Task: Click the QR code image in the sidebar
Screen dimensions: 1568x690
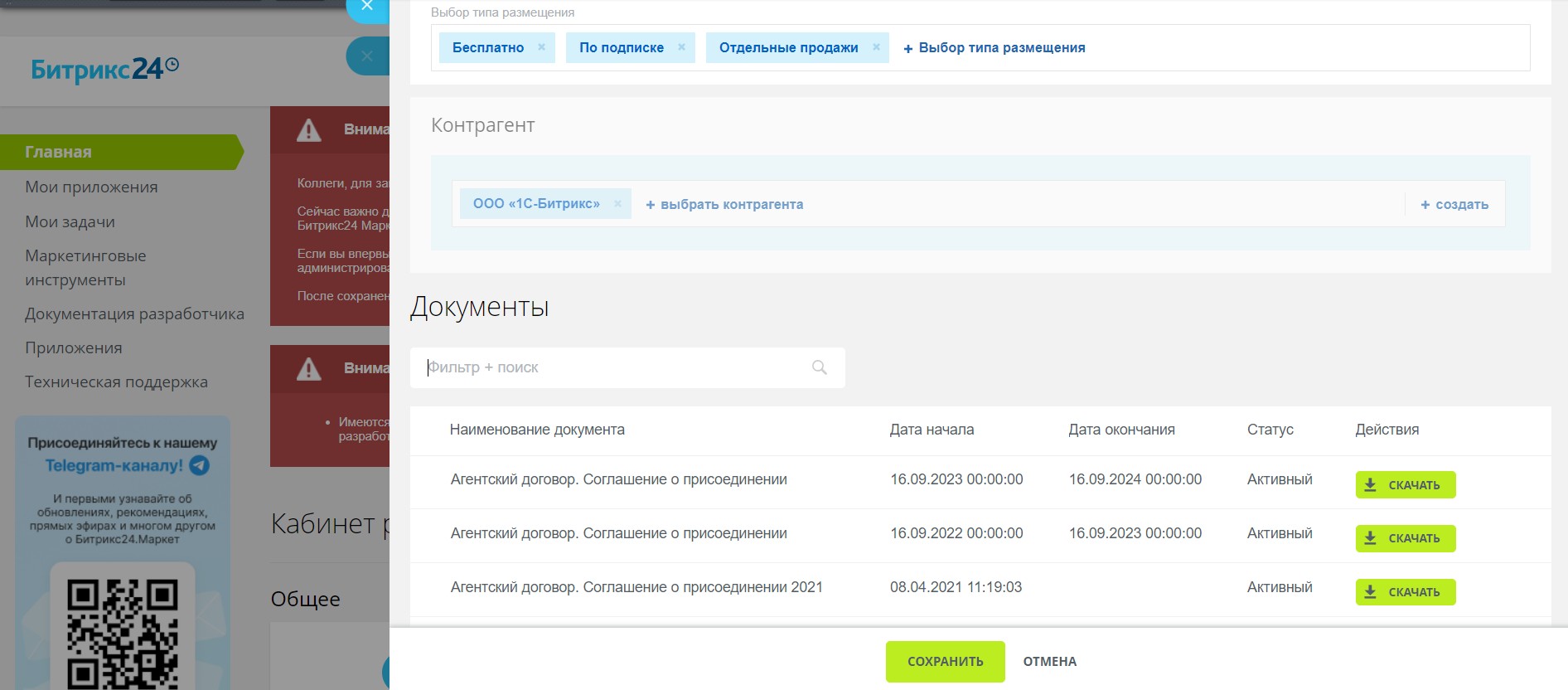Action: 123,634
